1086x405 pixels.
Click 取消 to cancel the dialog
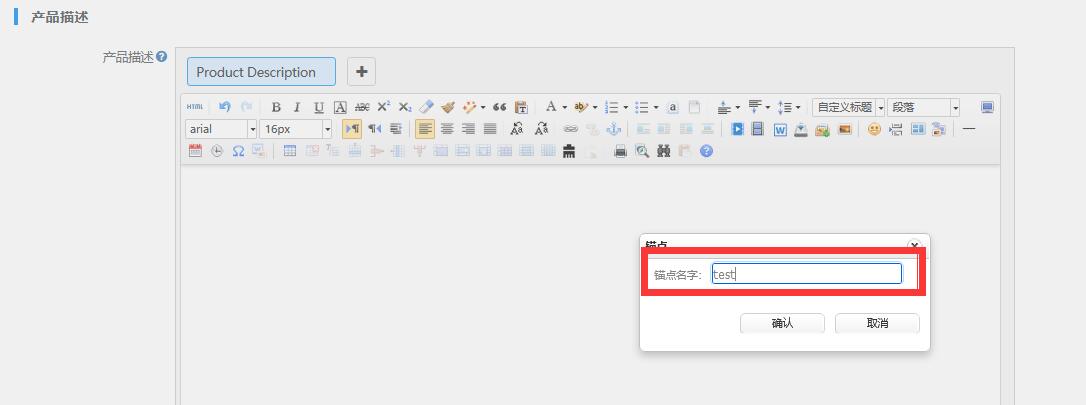pyautogui.click(x=877, y=323)
